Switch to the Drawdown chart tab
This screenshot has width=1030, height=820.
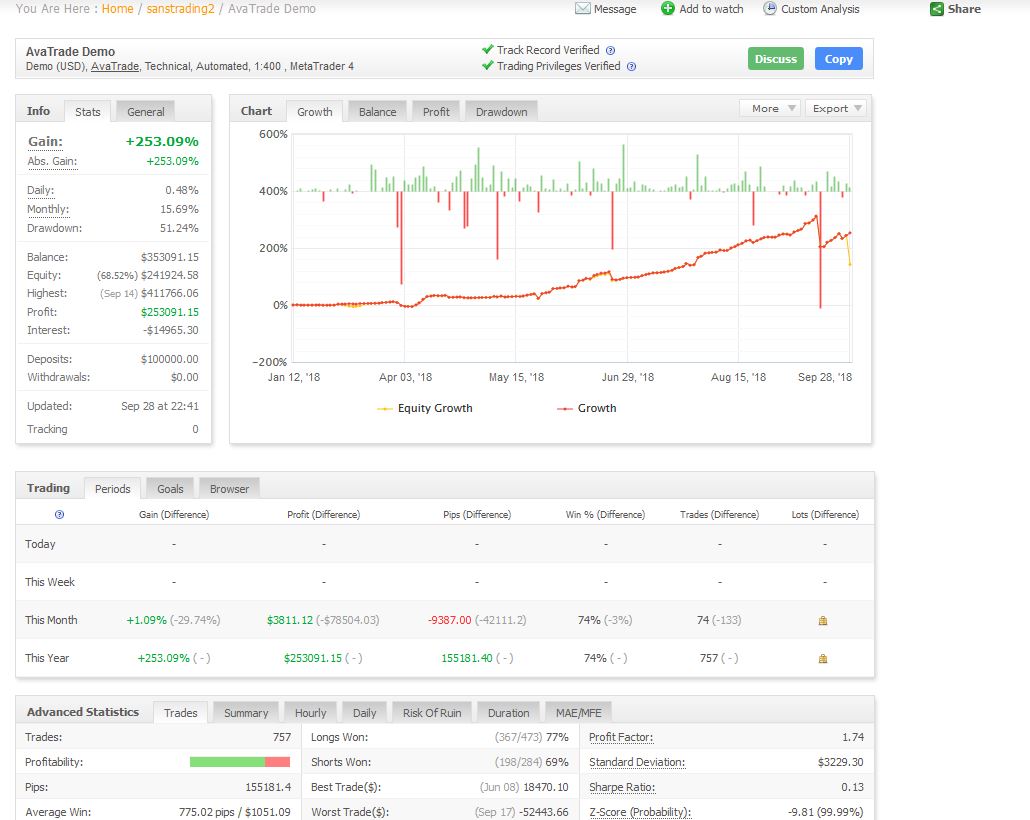pos(501,112)
